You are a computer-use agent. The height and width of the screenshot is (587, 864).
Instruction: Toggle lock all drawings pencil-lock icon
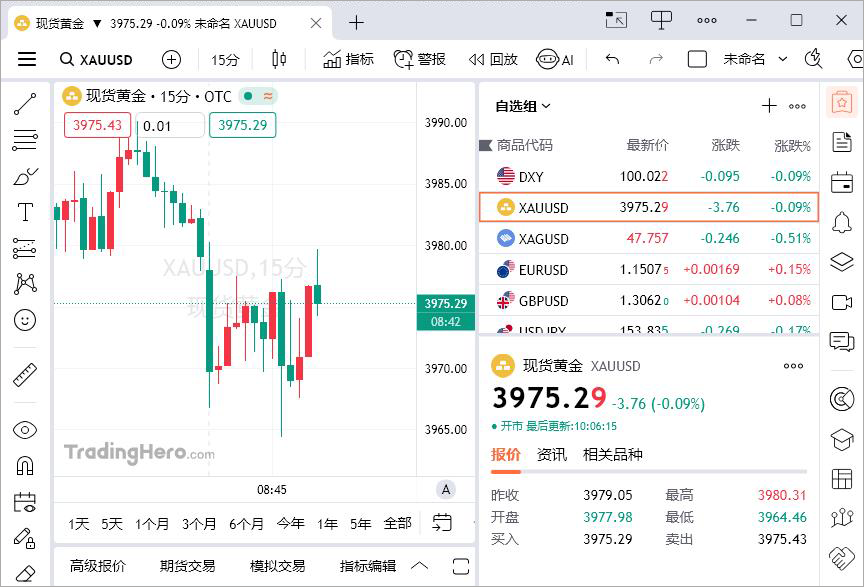tap(25, 538)
